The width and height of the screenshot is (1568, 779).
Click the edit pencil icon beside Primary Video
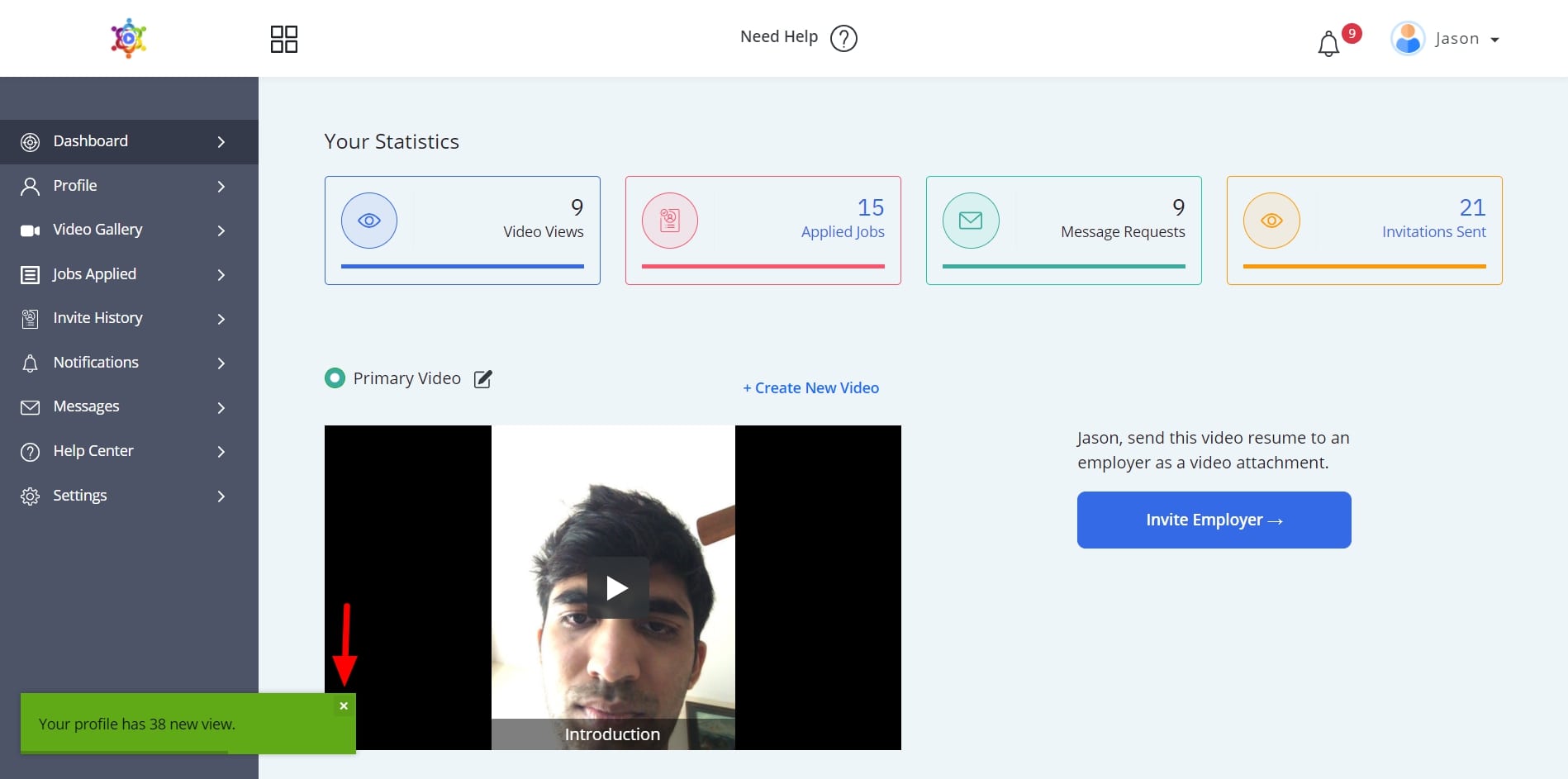click(x=483, y=379)
